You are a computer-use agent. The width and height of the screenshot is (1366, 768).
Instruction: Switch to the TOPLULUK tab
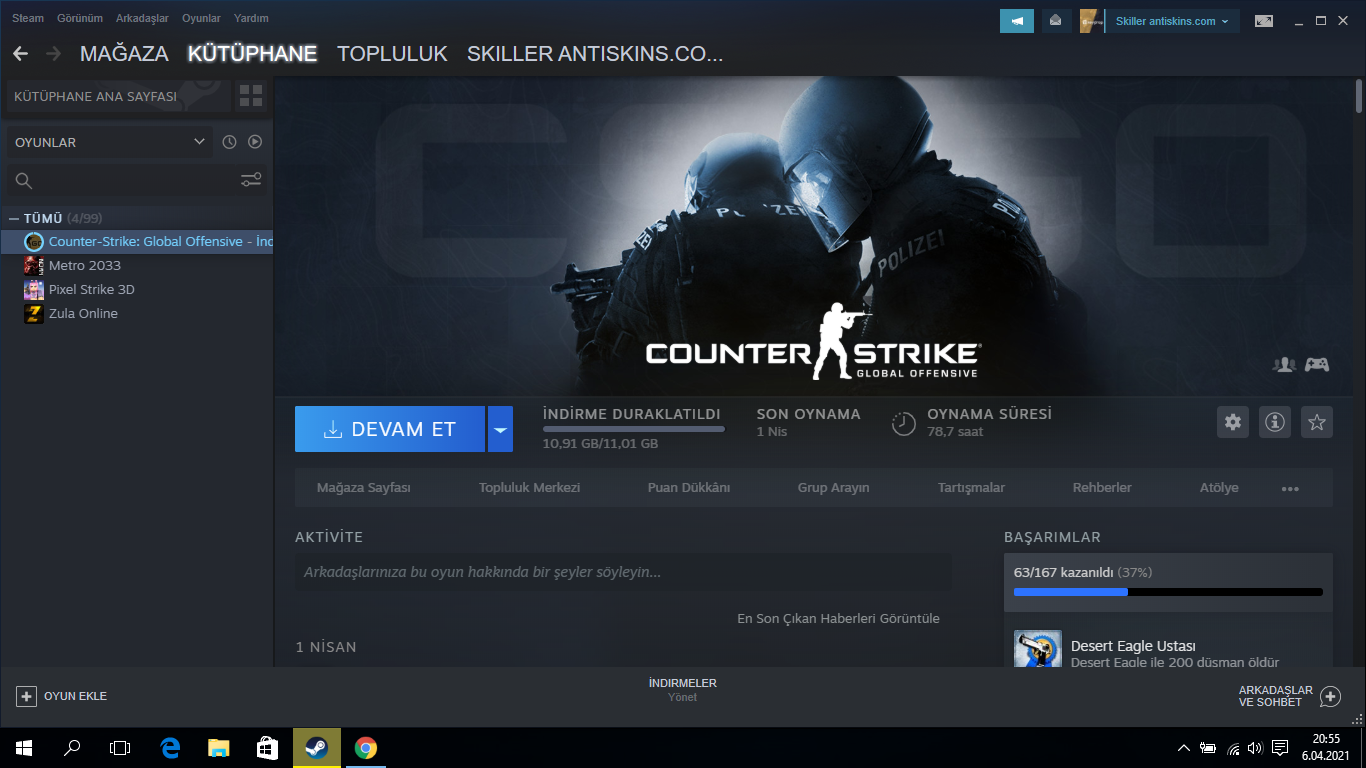tap(392, 54)
